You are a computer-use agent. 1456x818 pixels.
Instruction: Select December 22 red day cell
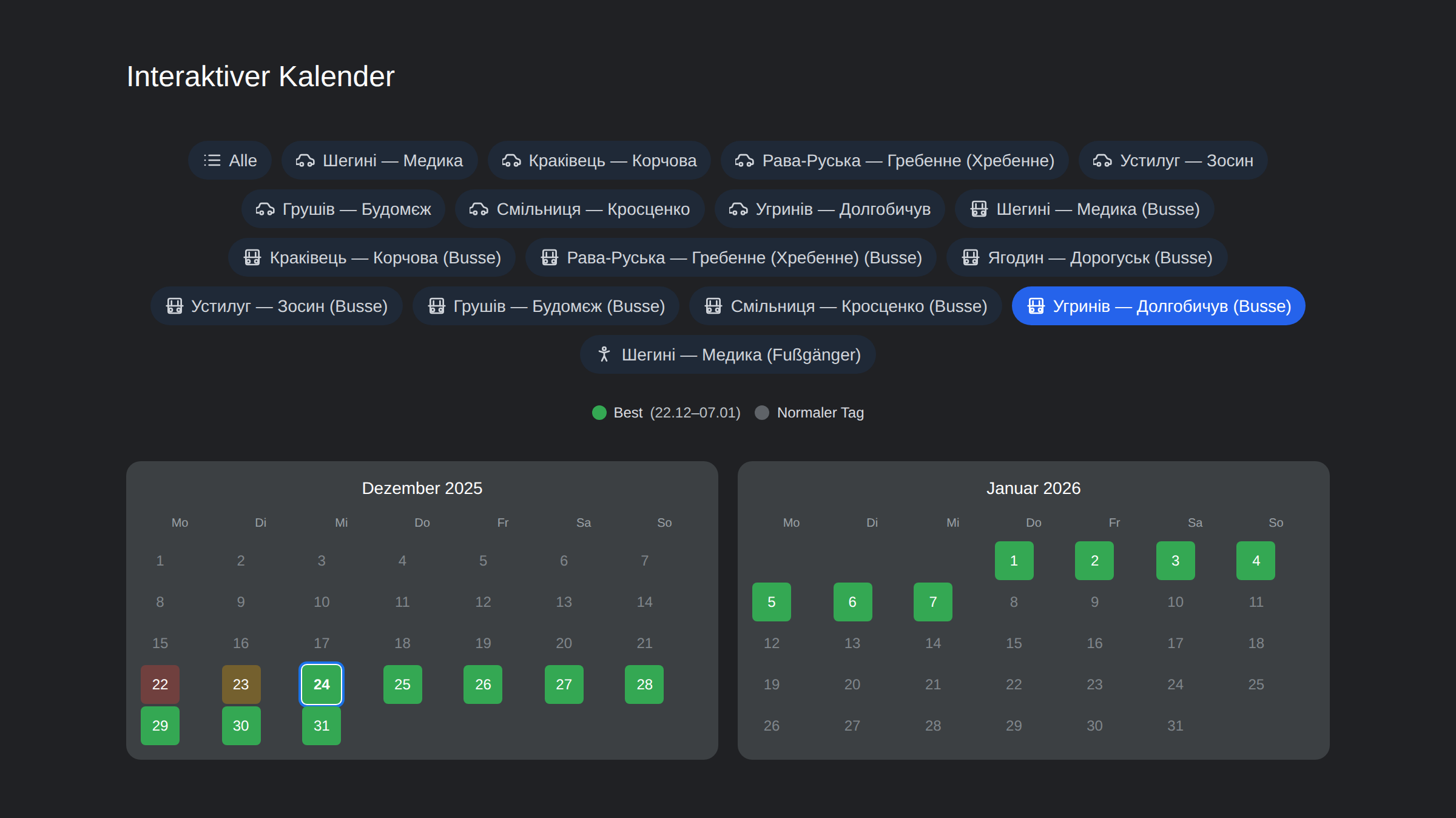coord(160,684)
